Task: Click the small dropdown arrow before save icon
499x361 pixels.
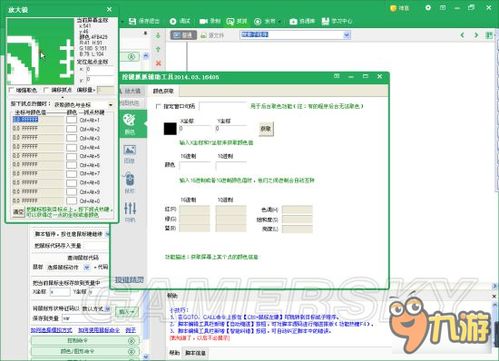Action: point(123,22)
